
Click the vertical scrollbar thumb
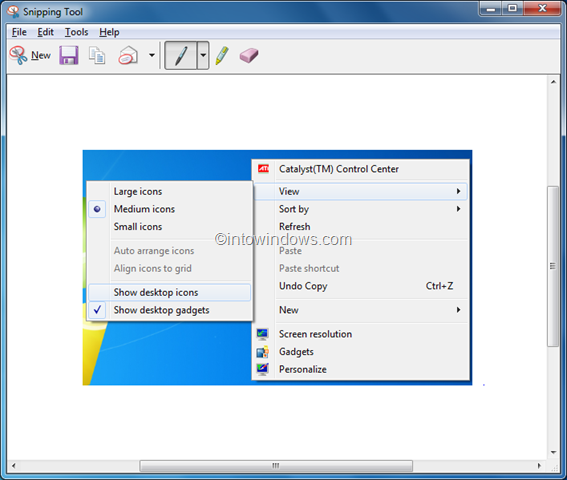tap(553, 266)
